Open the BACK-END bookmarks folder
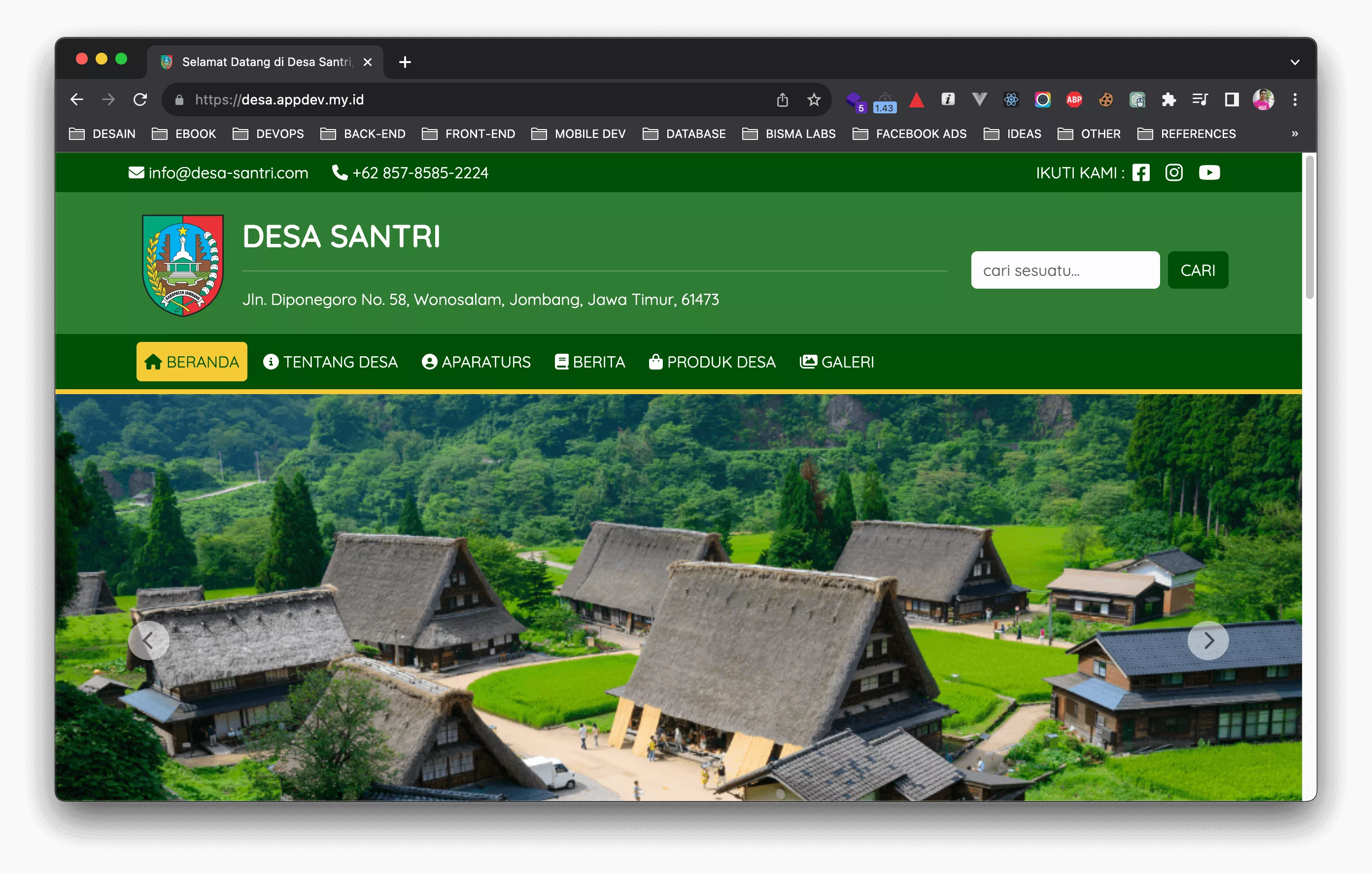 point(363,134)
